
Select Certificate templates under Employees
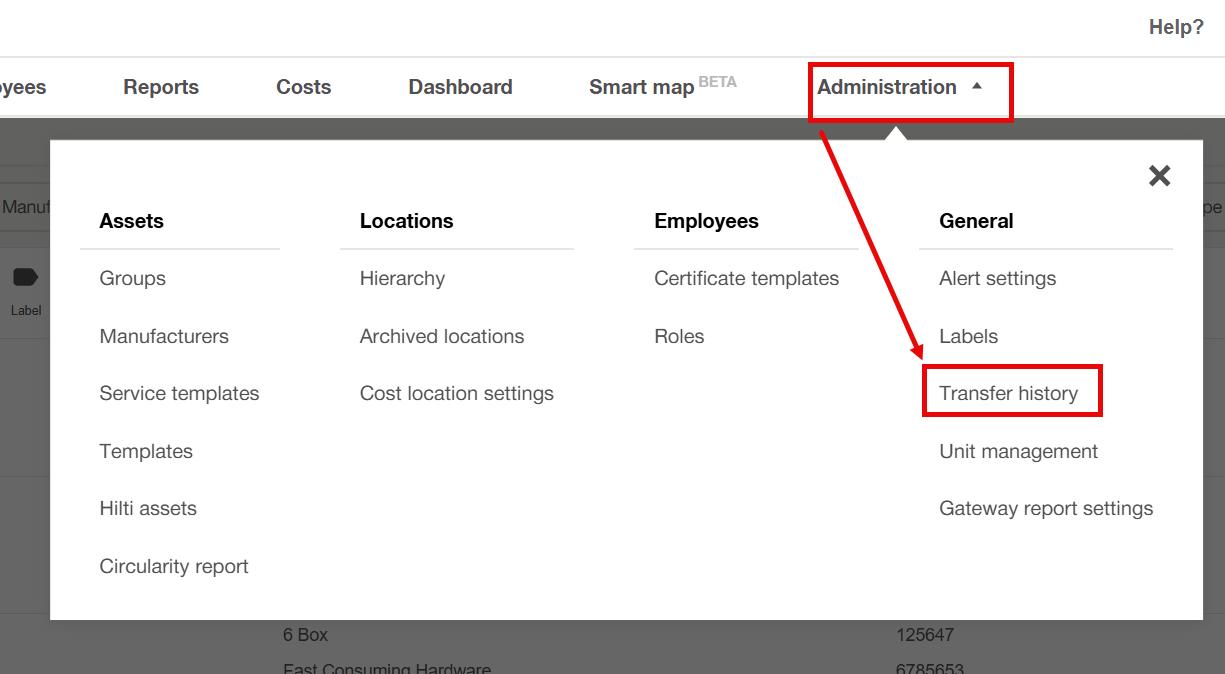746,279
